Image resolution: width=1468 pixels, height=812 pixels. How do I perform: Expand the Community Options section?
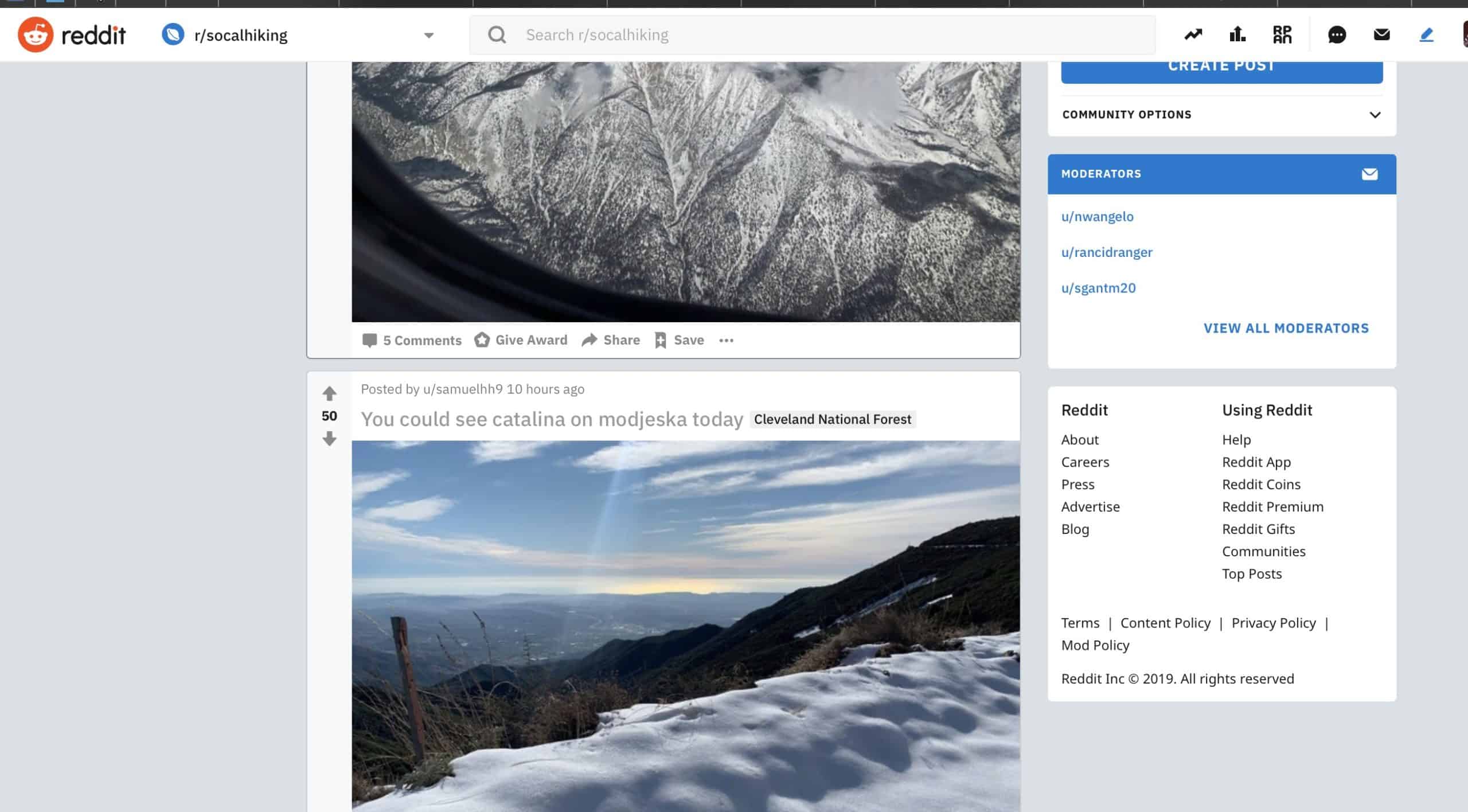(x=1375, y=115)
